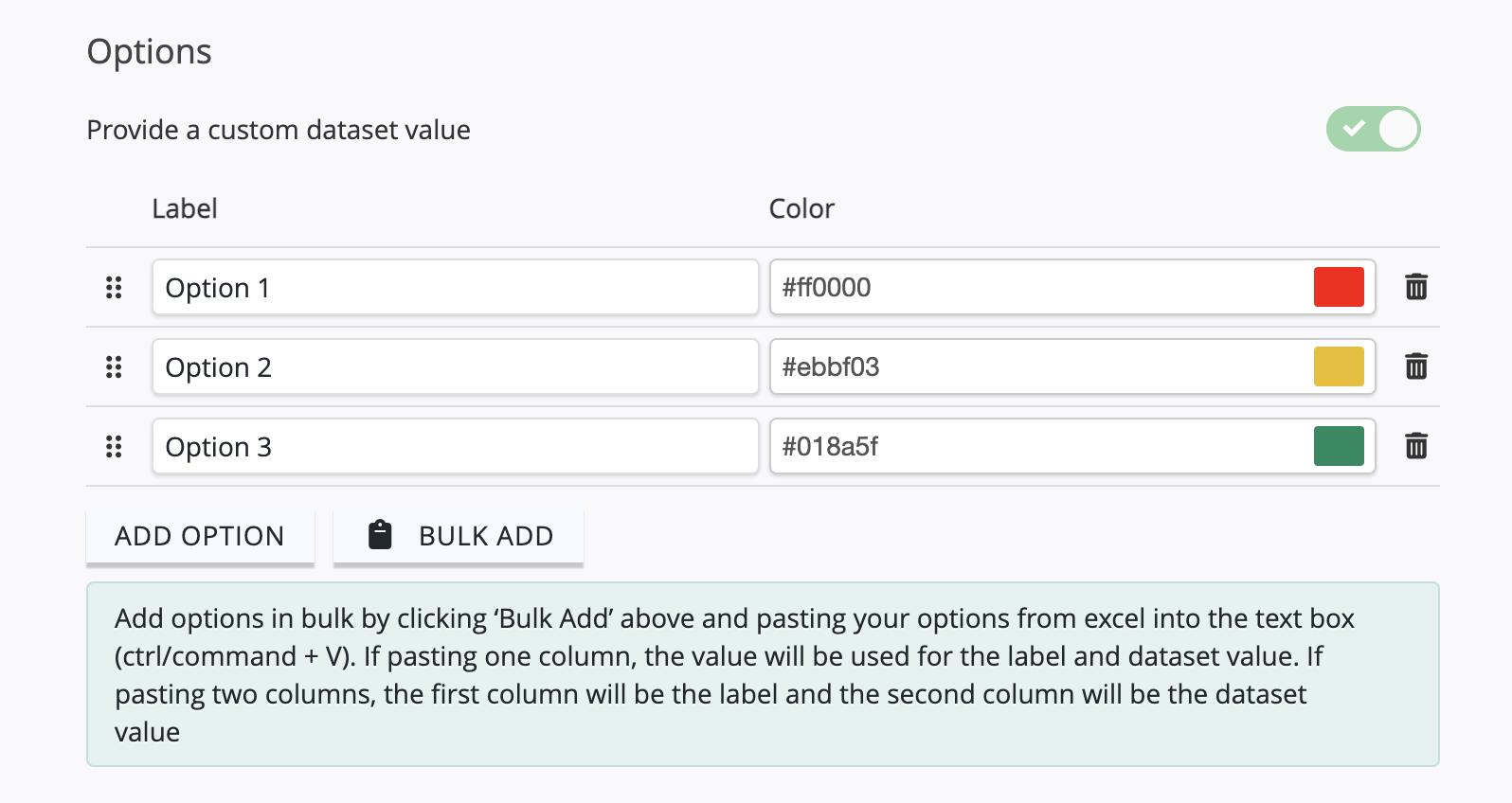Click the ADD OPTION button
The width and height of the screenshot is (1512, 803).
click(200, 536)
